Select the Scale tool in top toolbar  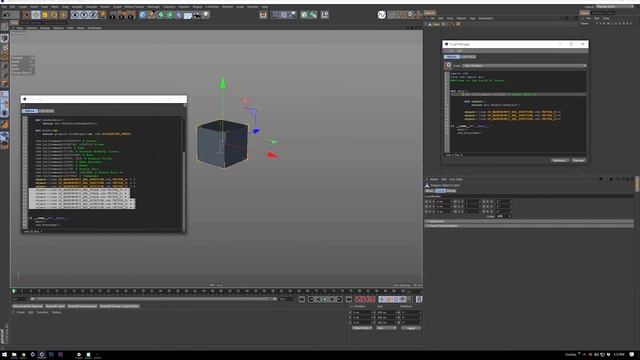pyautogui.click(x=45, y=15)
